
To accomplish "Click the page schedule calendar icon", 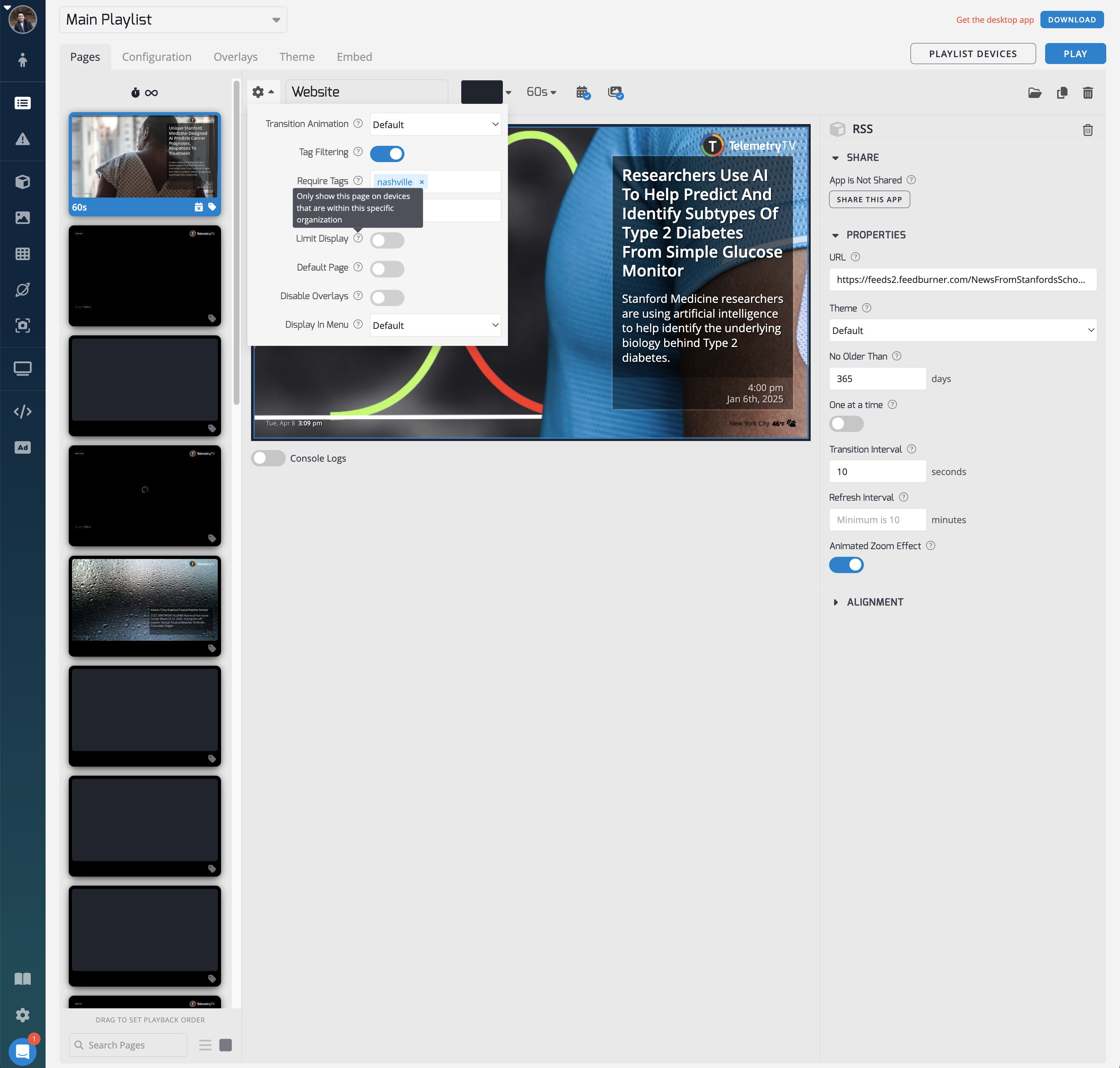I will pos(582,92).
